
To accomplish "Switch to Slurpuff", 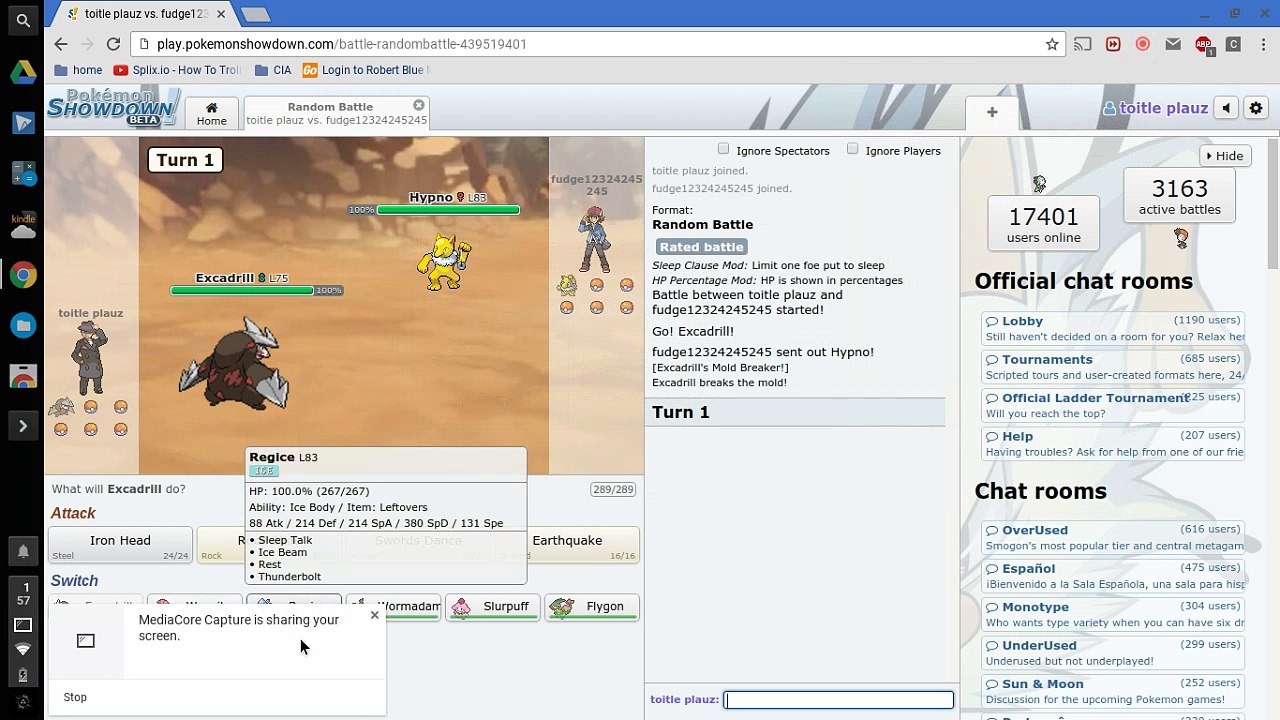I will point(492,607).
